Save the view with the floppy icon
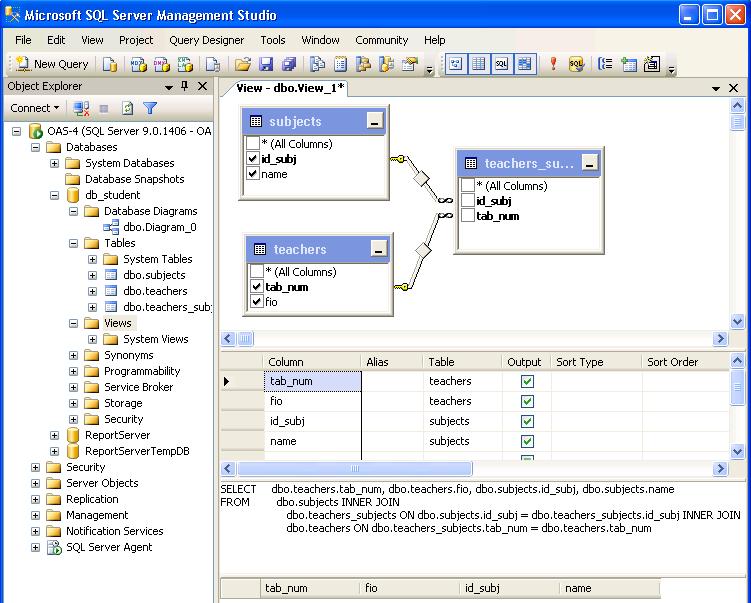This screenshot has height=603, width=751. click(x=266, y=64)
